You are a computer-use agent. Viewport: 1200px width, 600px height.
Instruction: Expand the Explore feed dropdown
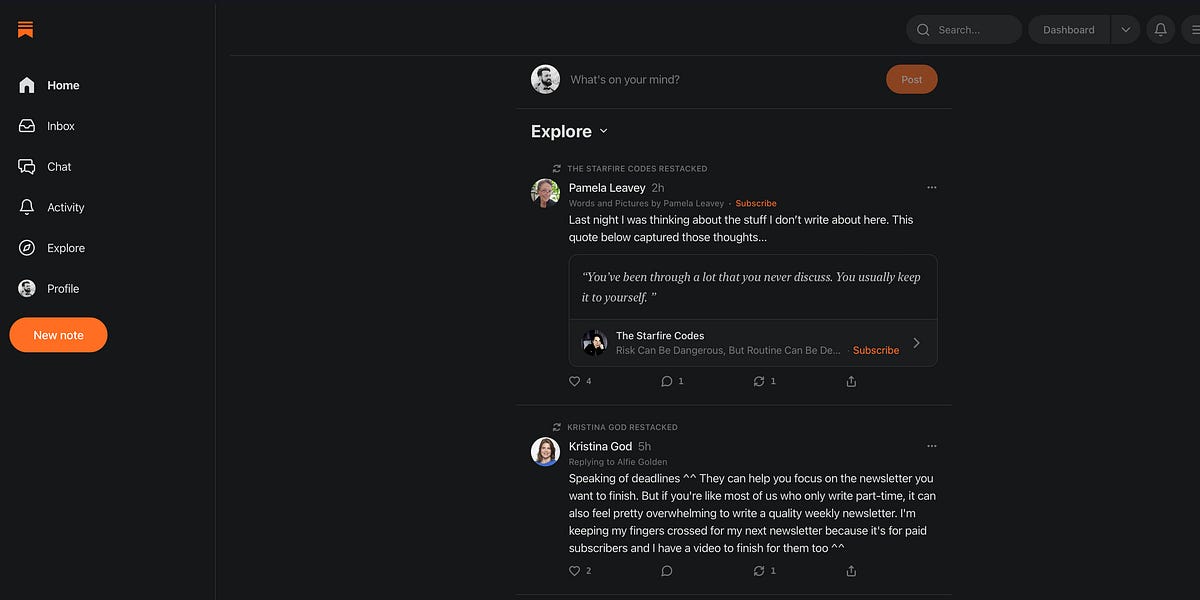coord(604,131)
